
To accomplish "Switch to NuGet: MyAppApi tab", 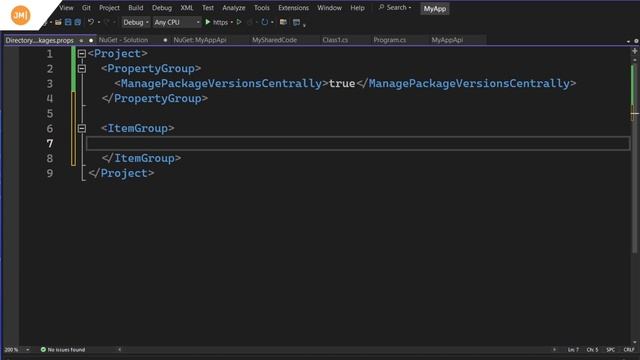I will coord(200,40).
